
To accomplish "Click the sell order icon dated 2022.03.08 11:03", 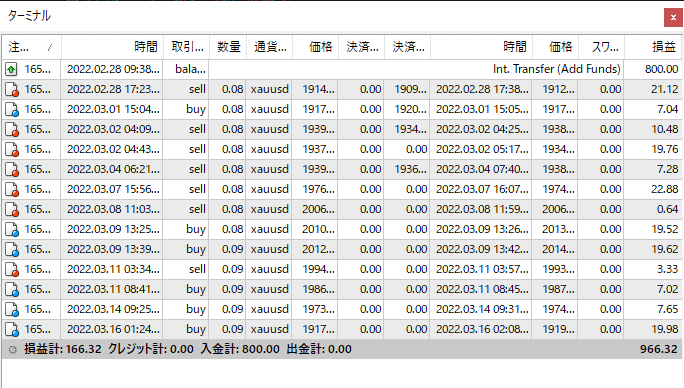I will pyautogui.click(x=12, y=209).
